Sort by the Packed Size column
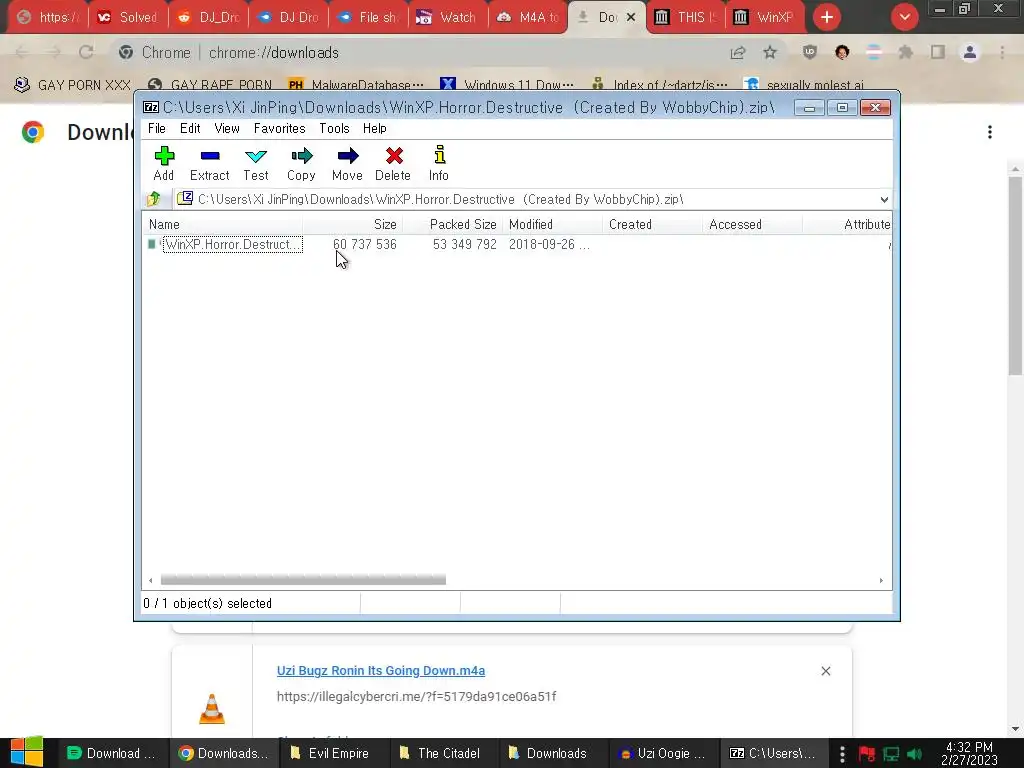The height and width of the screenshot is (768, 1024). point(453,225)
